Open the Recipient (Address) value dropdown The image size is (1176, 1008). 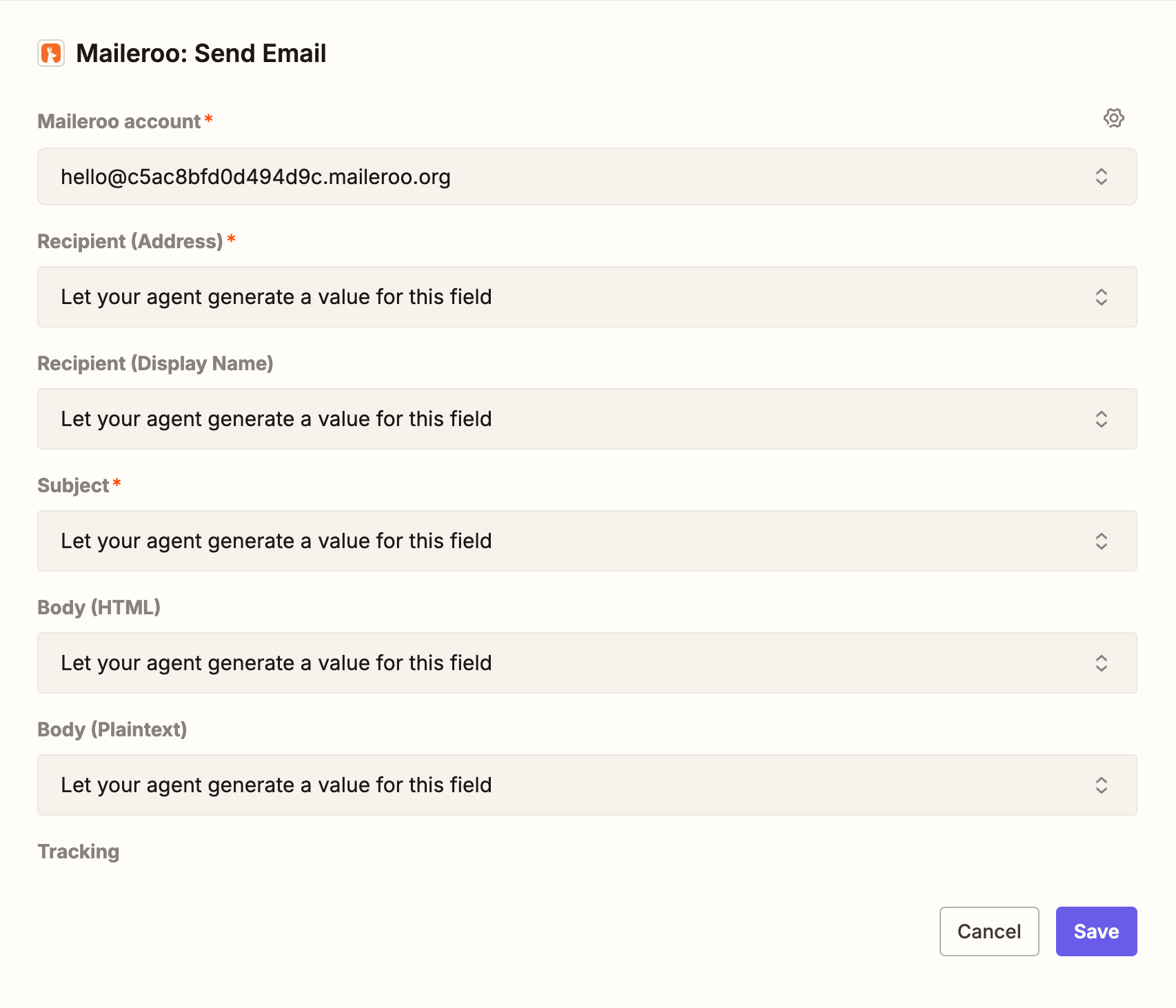pos(551,297)
